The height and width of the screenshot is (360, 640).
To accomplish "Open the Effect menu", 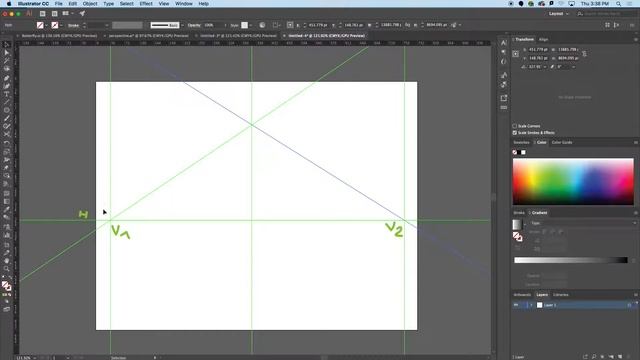I will click(146, 4).
